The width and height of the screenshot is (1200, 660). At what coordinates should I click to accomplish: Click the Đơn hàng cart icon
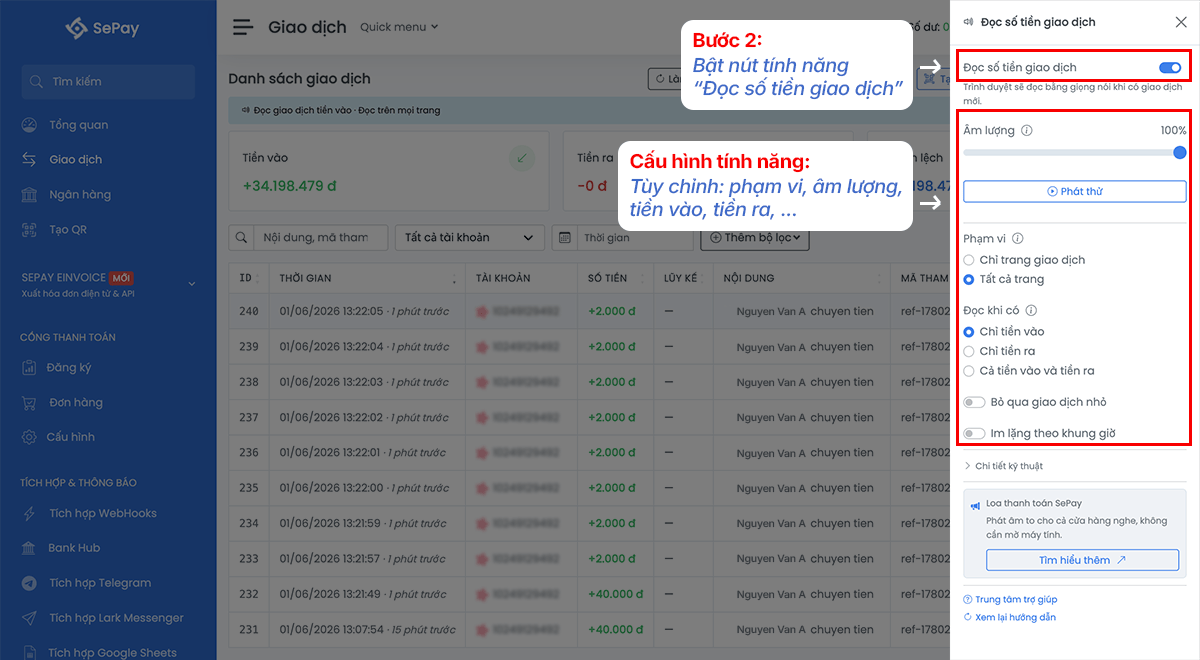(x=30, y=402)
